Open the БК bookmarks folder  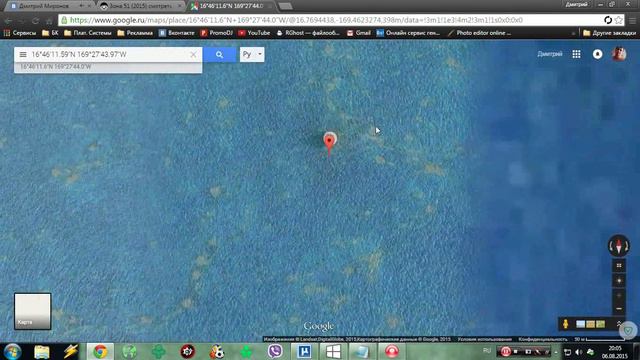click(x=50, y=33)
